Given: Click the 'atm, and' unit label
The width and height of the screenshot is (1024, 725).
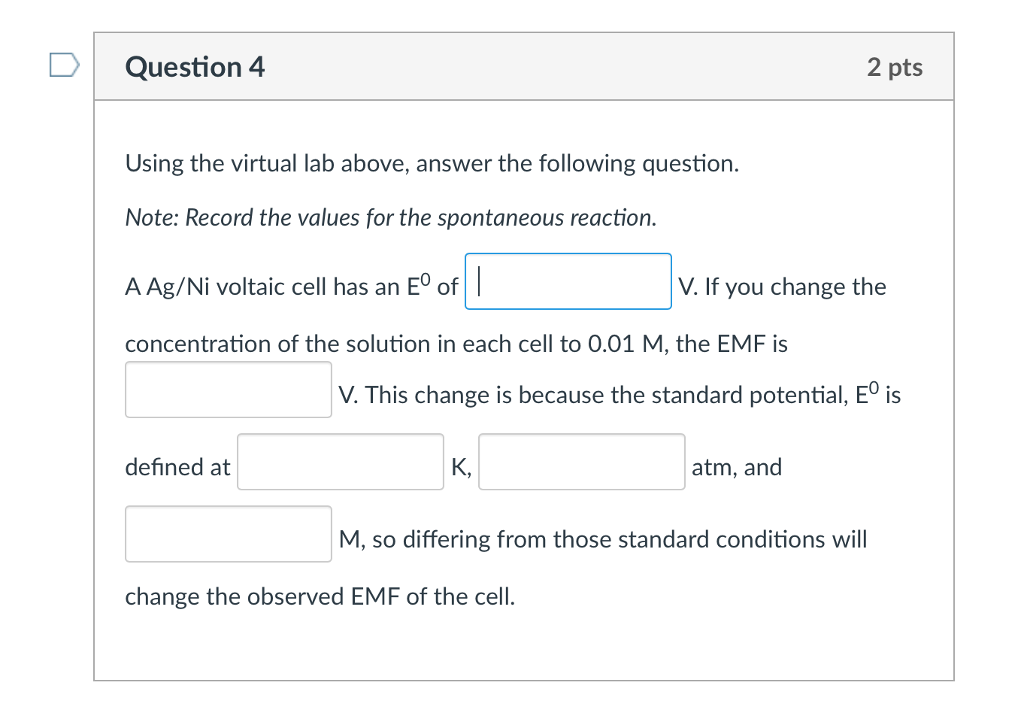Looking at the screenshot, I should (737, 467).
